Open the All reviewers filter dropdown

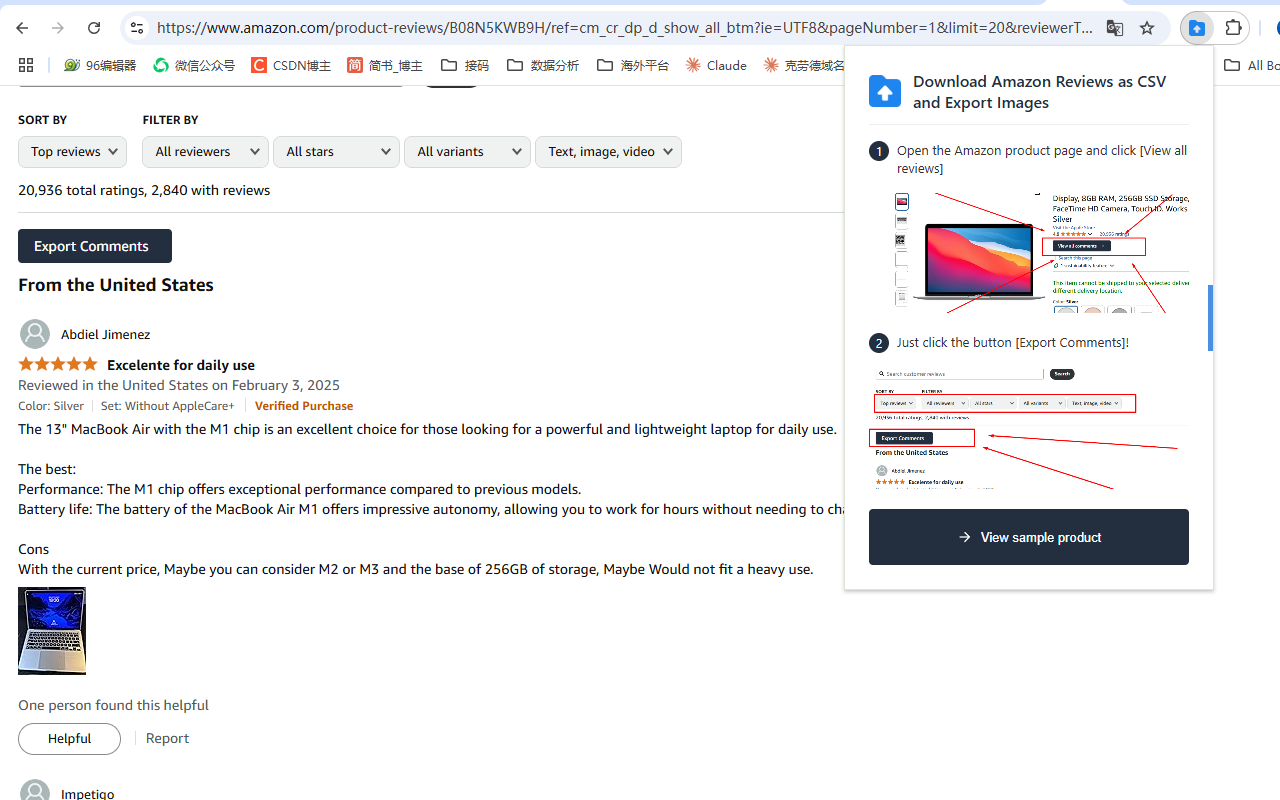coord(205,152)
